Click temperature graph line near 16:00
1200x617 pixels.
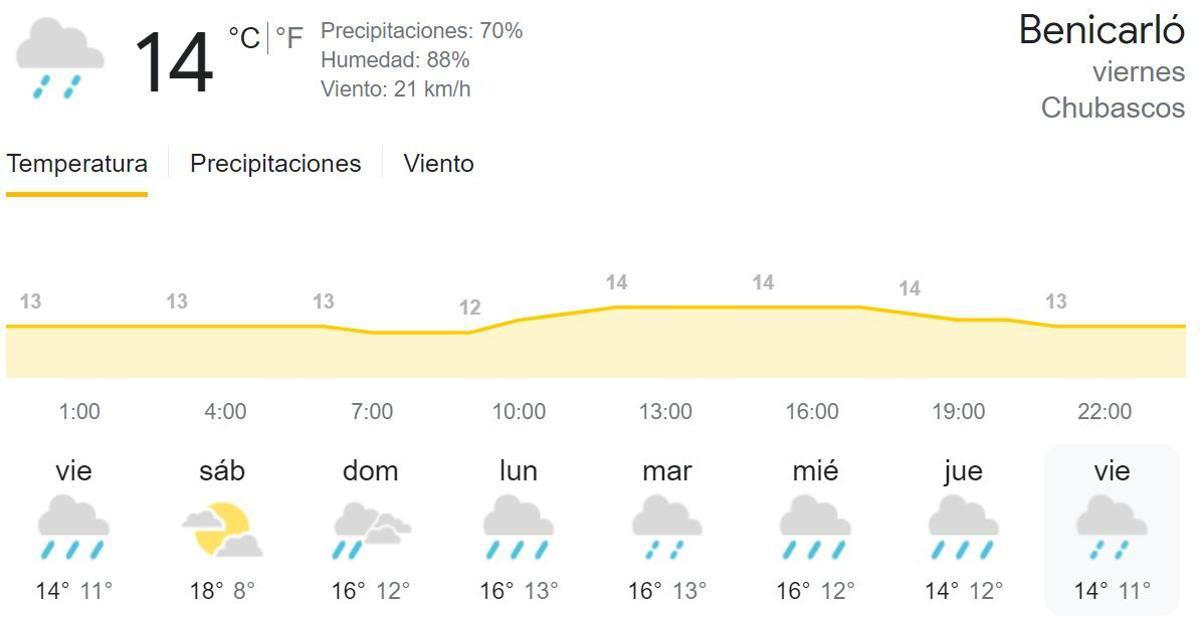coord(812,306)
